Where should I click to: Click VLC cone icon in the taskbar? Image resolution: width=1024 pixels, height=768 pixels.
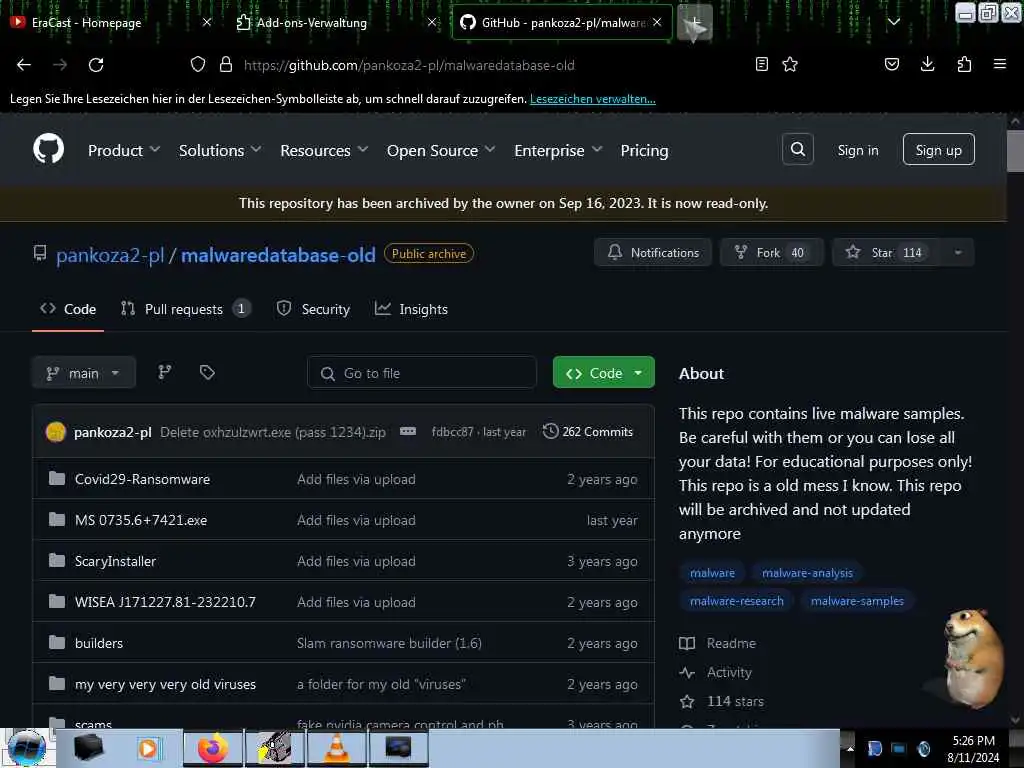pos(337,748)
